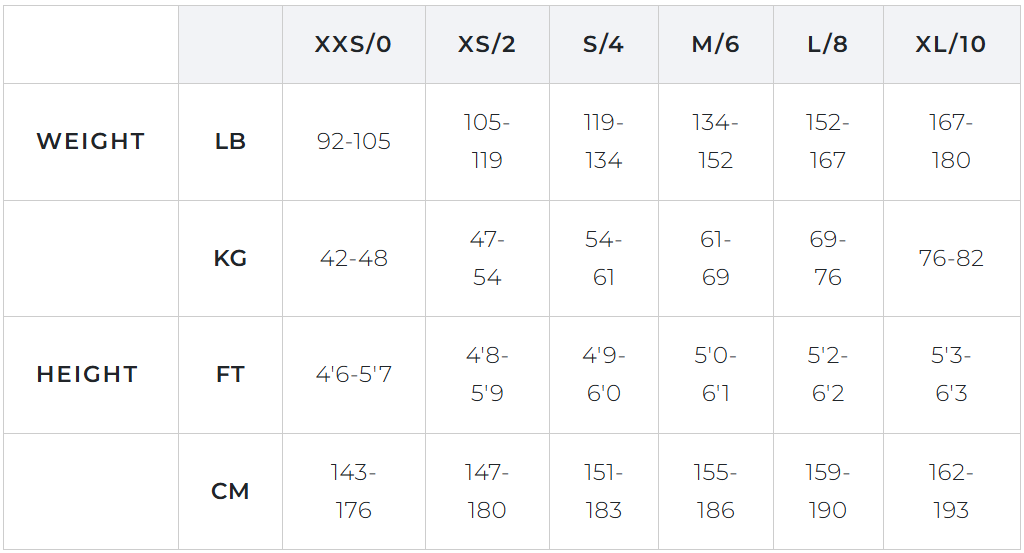Click the WEIGHT row label
Viewport: 1024px width, 553px height.
91,142
